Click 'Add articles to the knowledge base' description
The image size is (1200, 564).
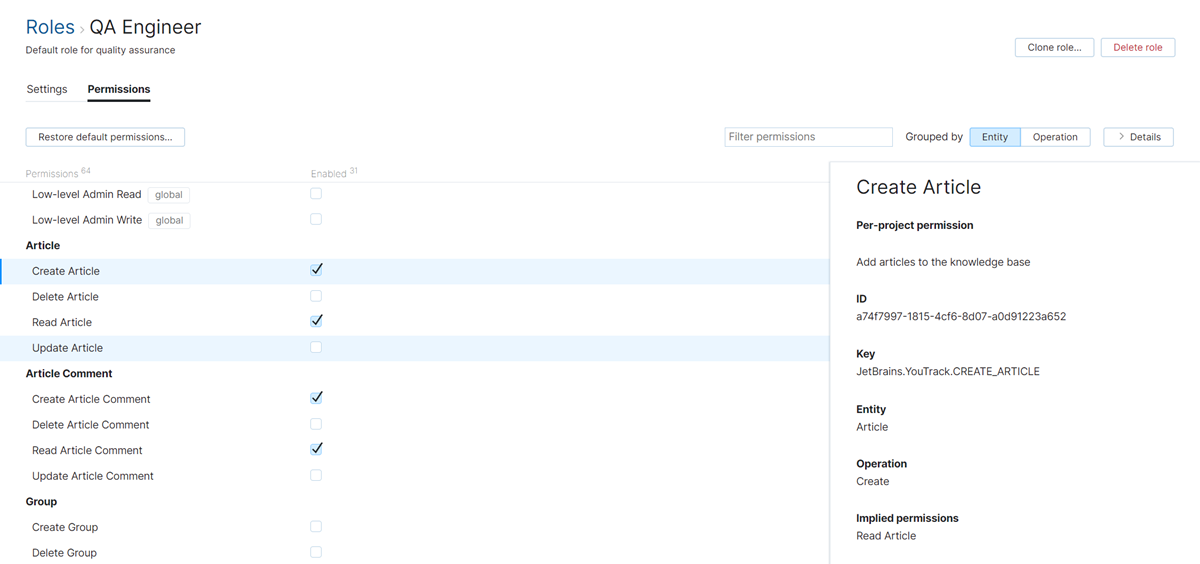[x=943, y=262]
